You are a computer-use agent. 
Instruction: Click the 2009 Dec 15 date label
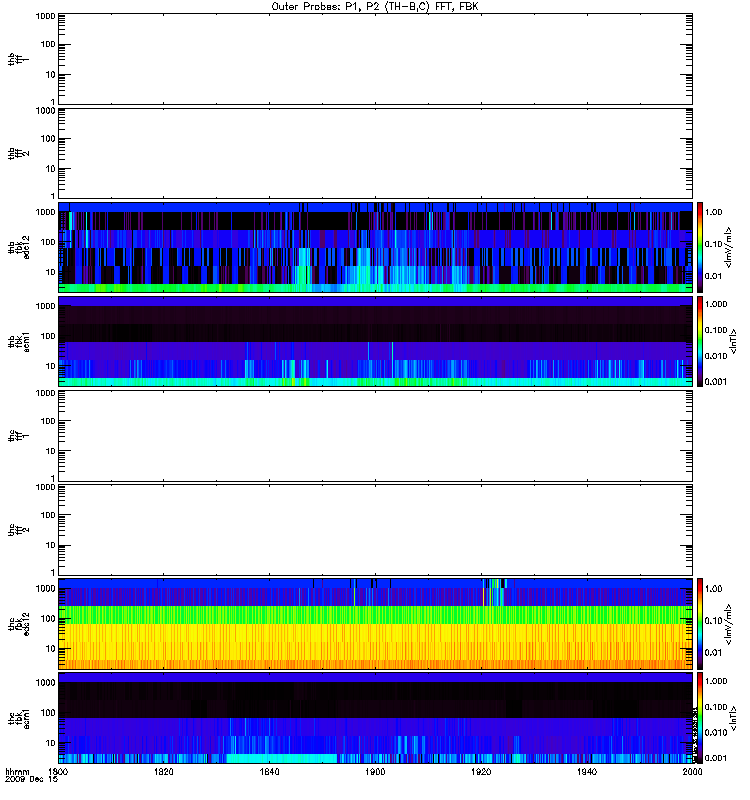pos(32,780)
